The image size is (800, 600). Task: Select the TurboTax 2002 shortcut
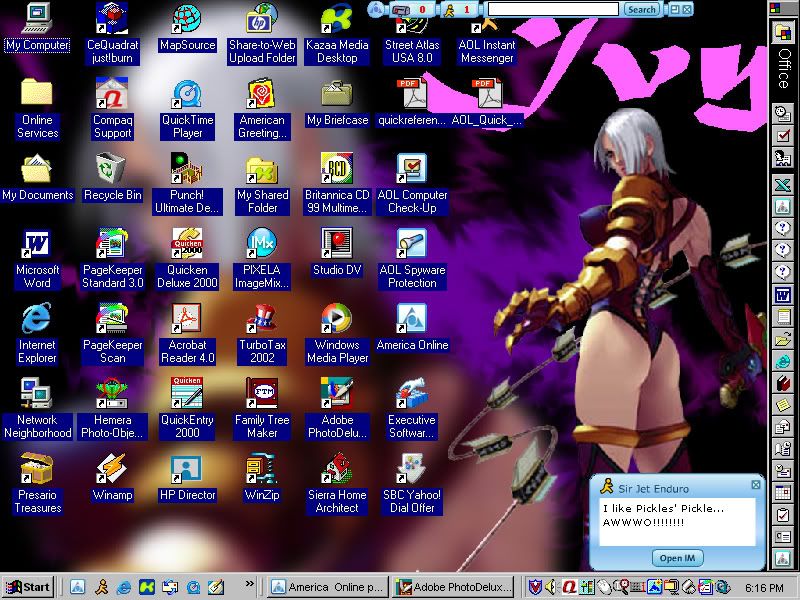[262, 320]
